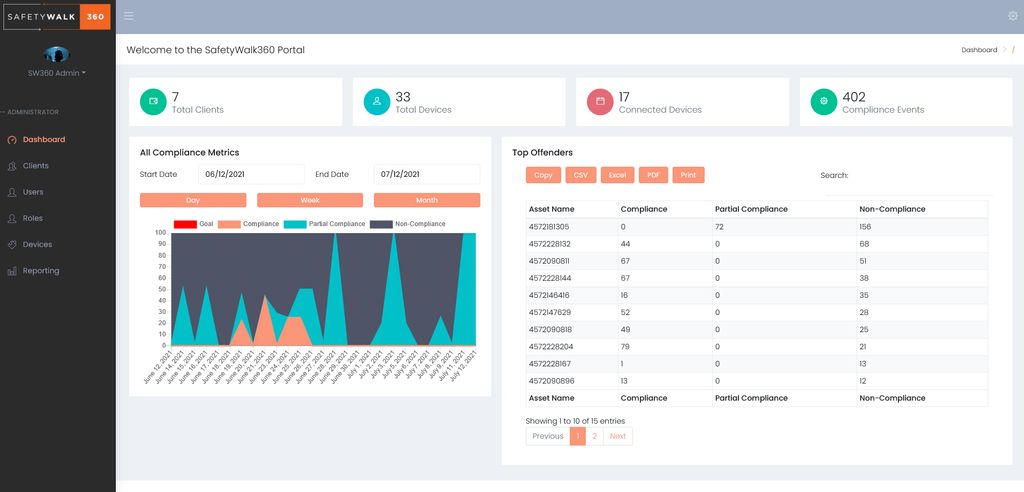Click the Excel export button

(x=617, y=175)
